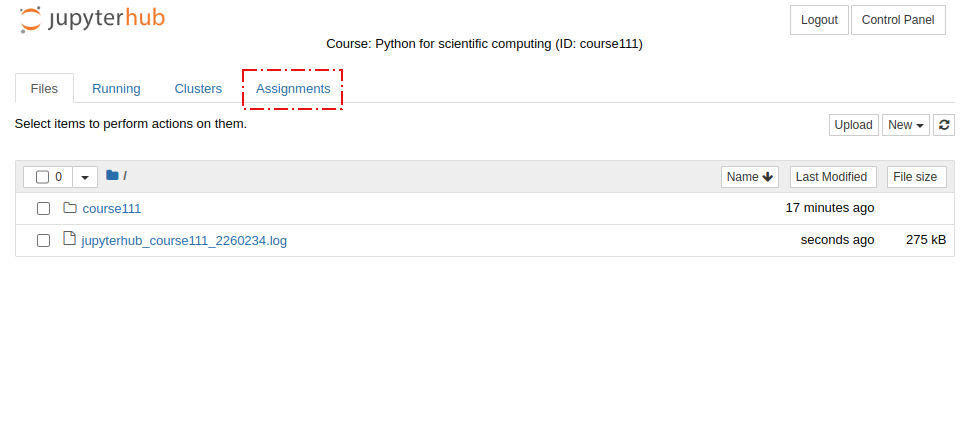Expand the selection type dropdown caret
The height and width of the screenshot is (433, 974).
coord(85,177)
